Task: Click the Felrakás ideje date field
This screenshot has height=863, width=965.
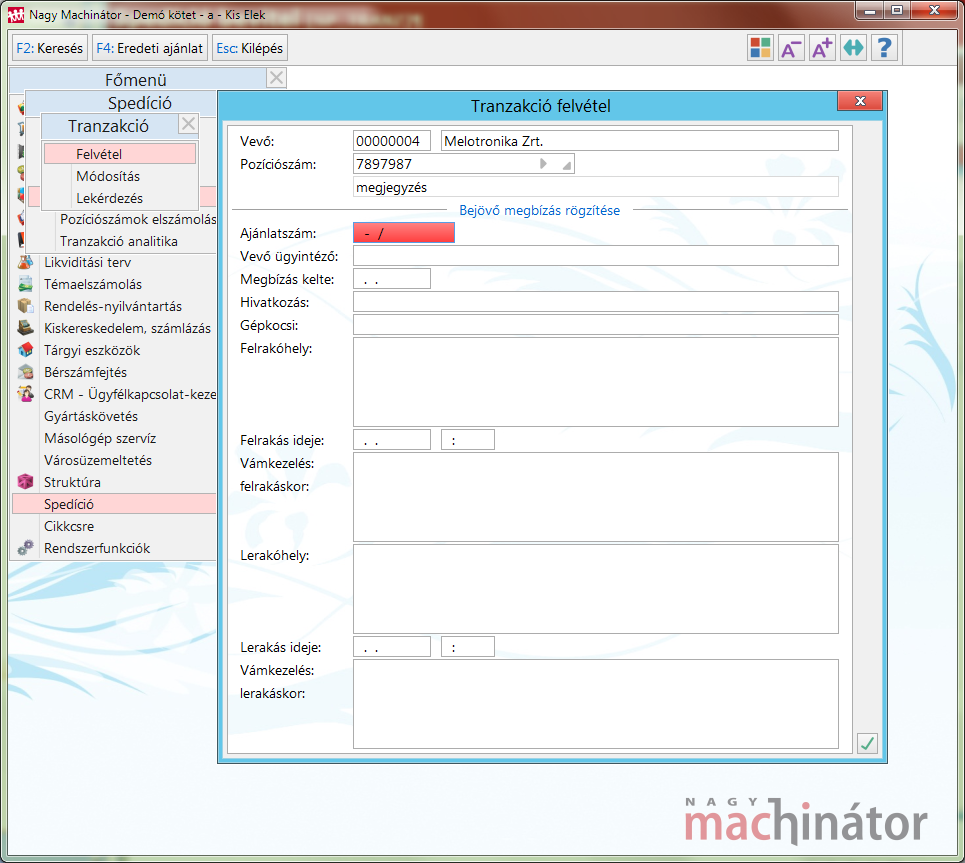Action: [391, 440]
